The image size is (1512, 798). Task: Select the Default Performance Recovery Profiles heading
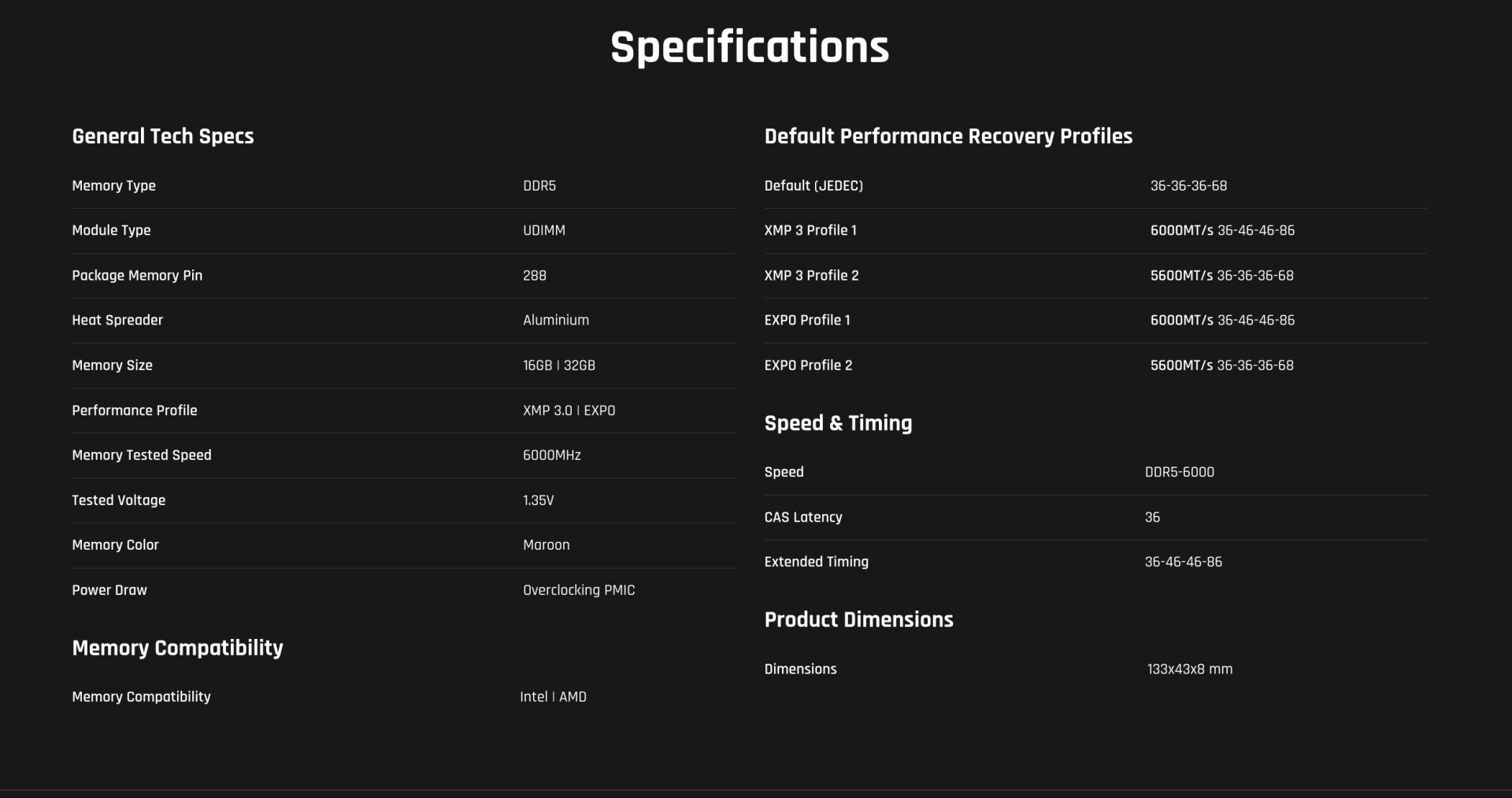tap(948, 136)
